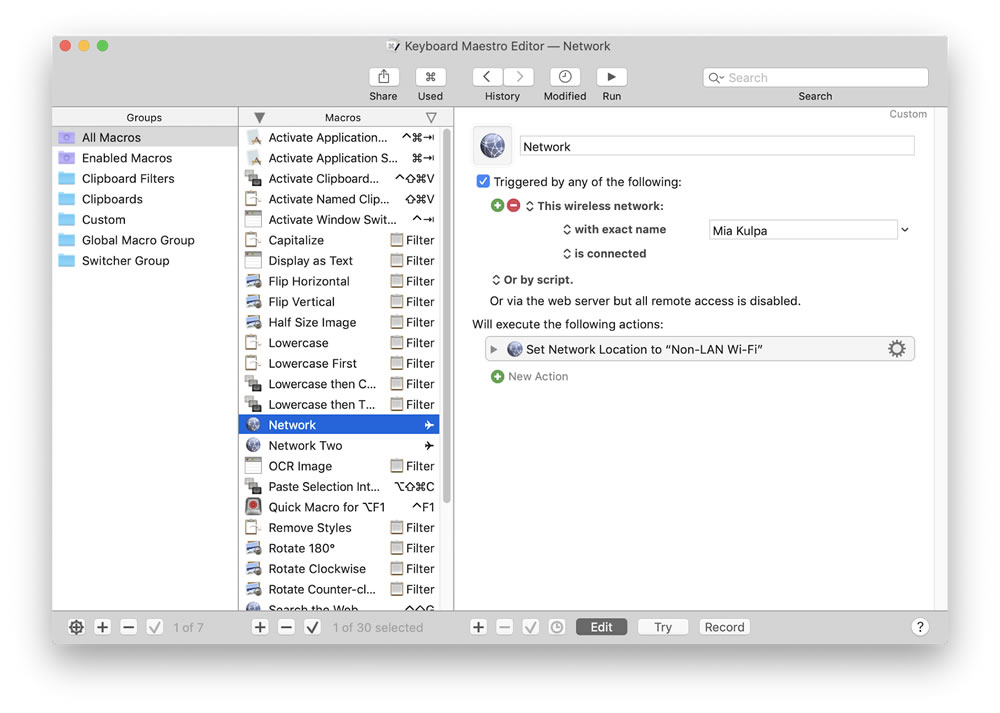Viewport: 1000px width, 713px height.
Task: Expand the Set Network Location action
Action: tap(494, 349)
